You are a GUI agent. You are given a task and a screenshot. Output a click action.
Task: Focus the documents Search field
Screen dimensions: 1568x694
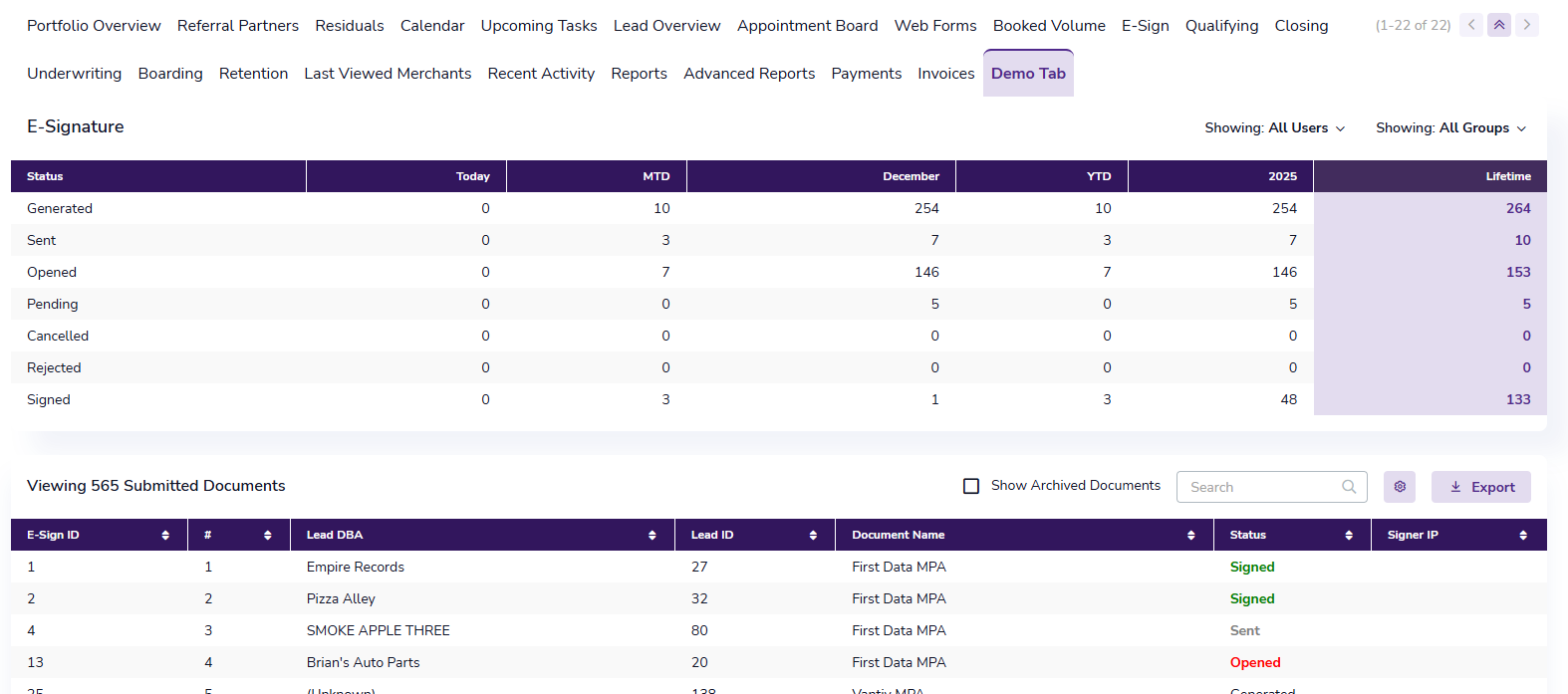1260,487
